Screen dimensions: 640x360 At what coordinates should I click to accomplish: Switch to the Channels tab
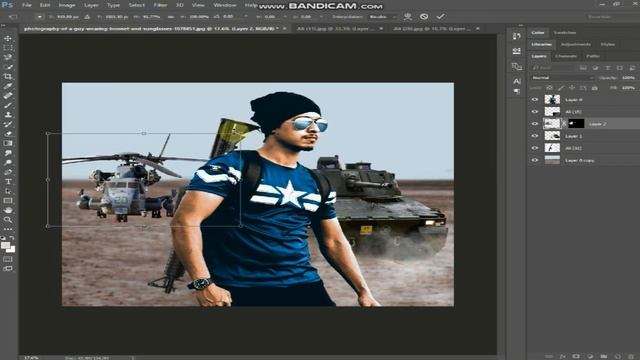tap(566, 56)
